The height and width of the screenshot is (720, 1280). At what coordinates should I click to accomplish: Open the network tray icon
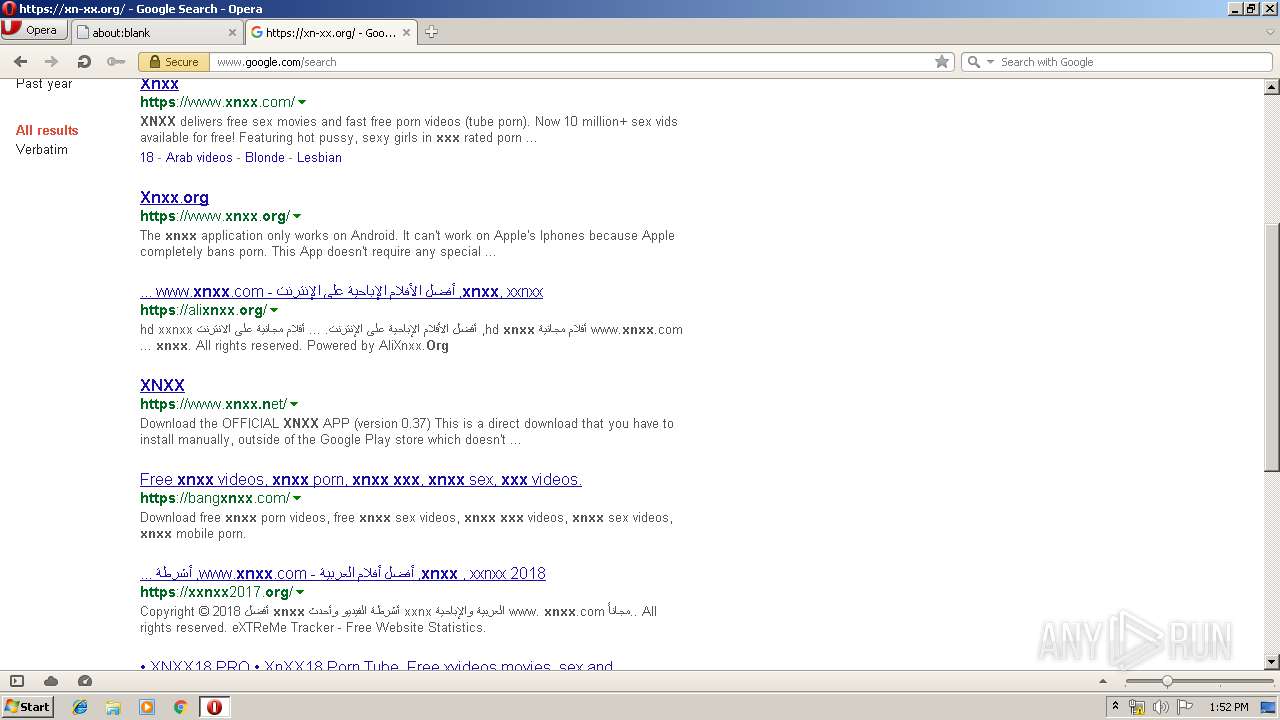[x=1137, y=707]
